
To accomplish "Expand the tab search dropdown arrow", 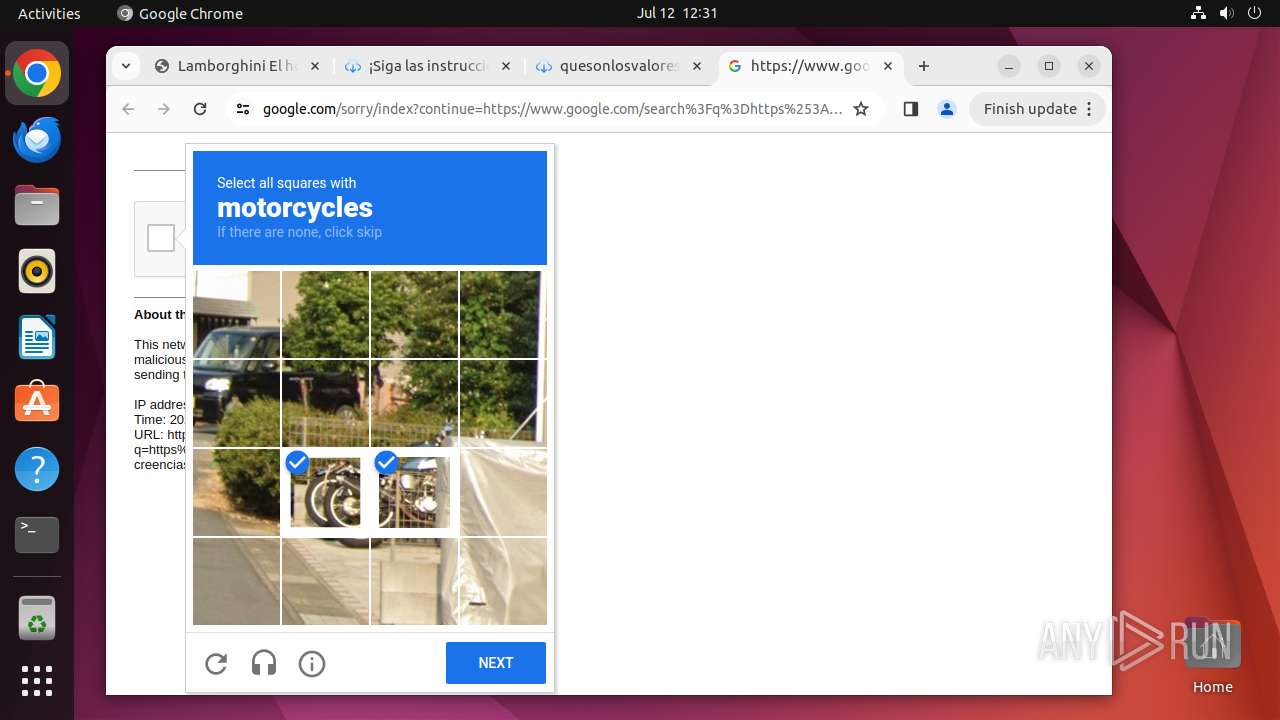I will point(125,66).
